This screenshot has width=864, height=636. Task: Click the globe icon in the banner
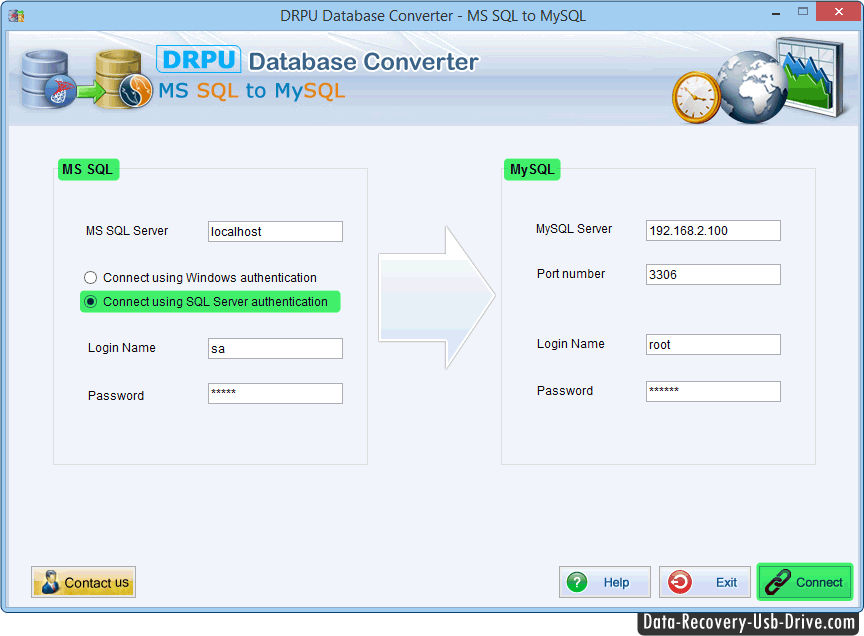coord(753,87)
